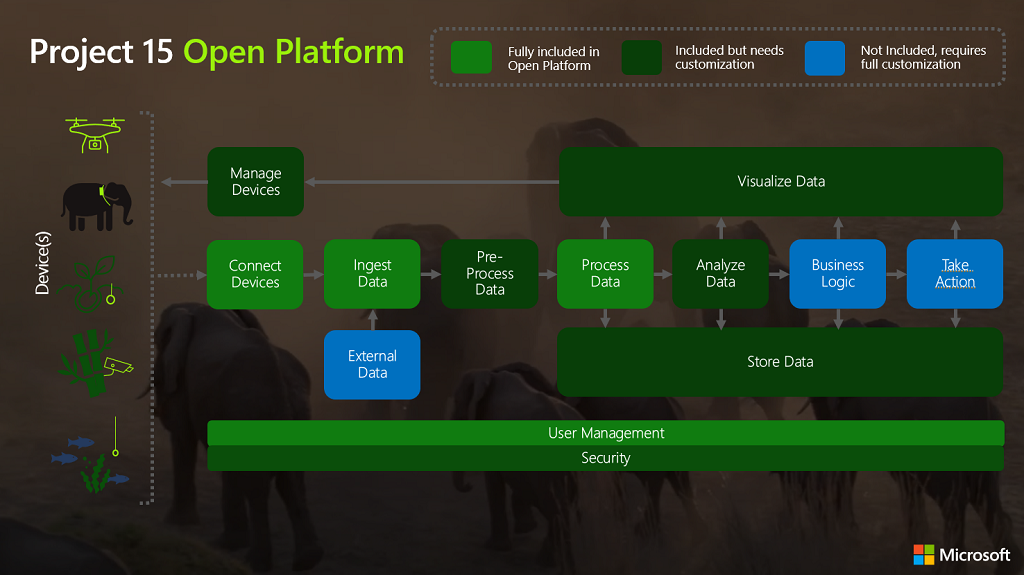Screen dimensions: 1024x575
Task: Select the Store Data bar
Action: pos(780,362)
